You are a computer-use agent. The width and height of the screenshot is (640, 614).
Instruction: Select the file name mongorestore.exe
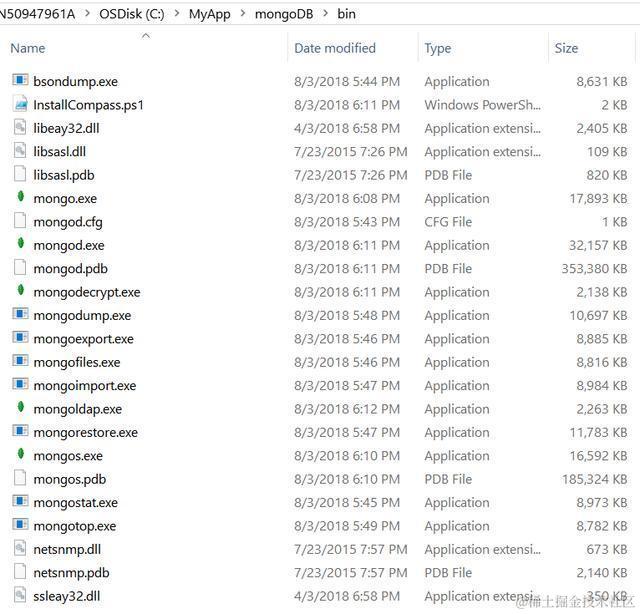coord(86,432)
